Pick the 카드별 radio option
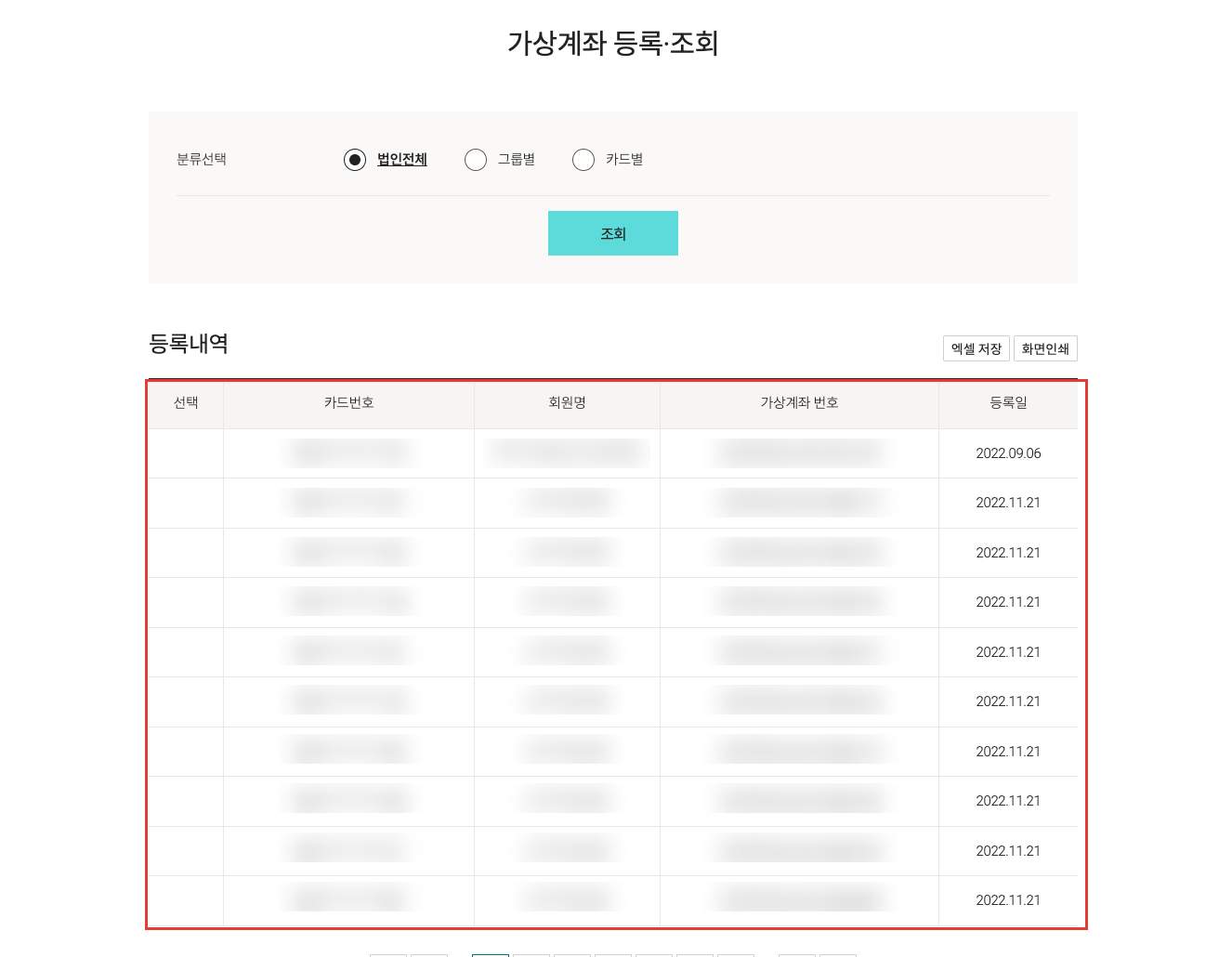Screen dimensions: 1232x957 coord(583,160)
